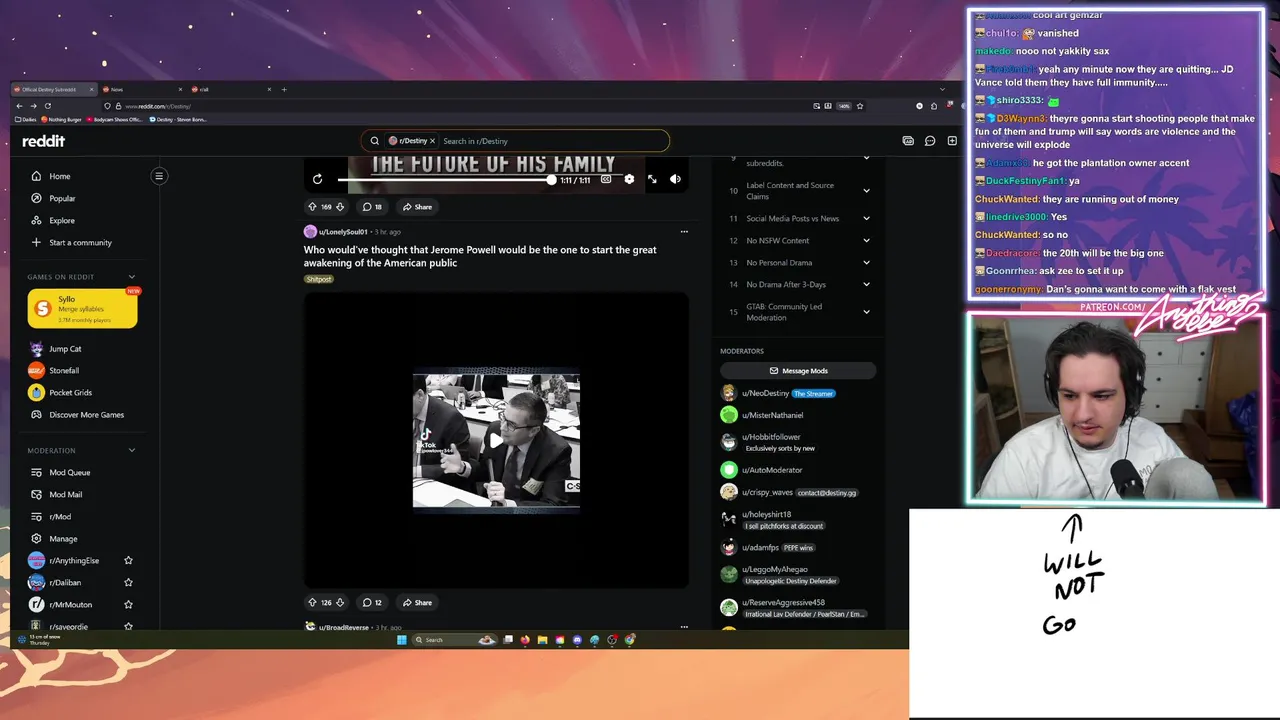The image size is (1280, 720).
Task: Reload the browser page
Action: (x=47, y=106)
